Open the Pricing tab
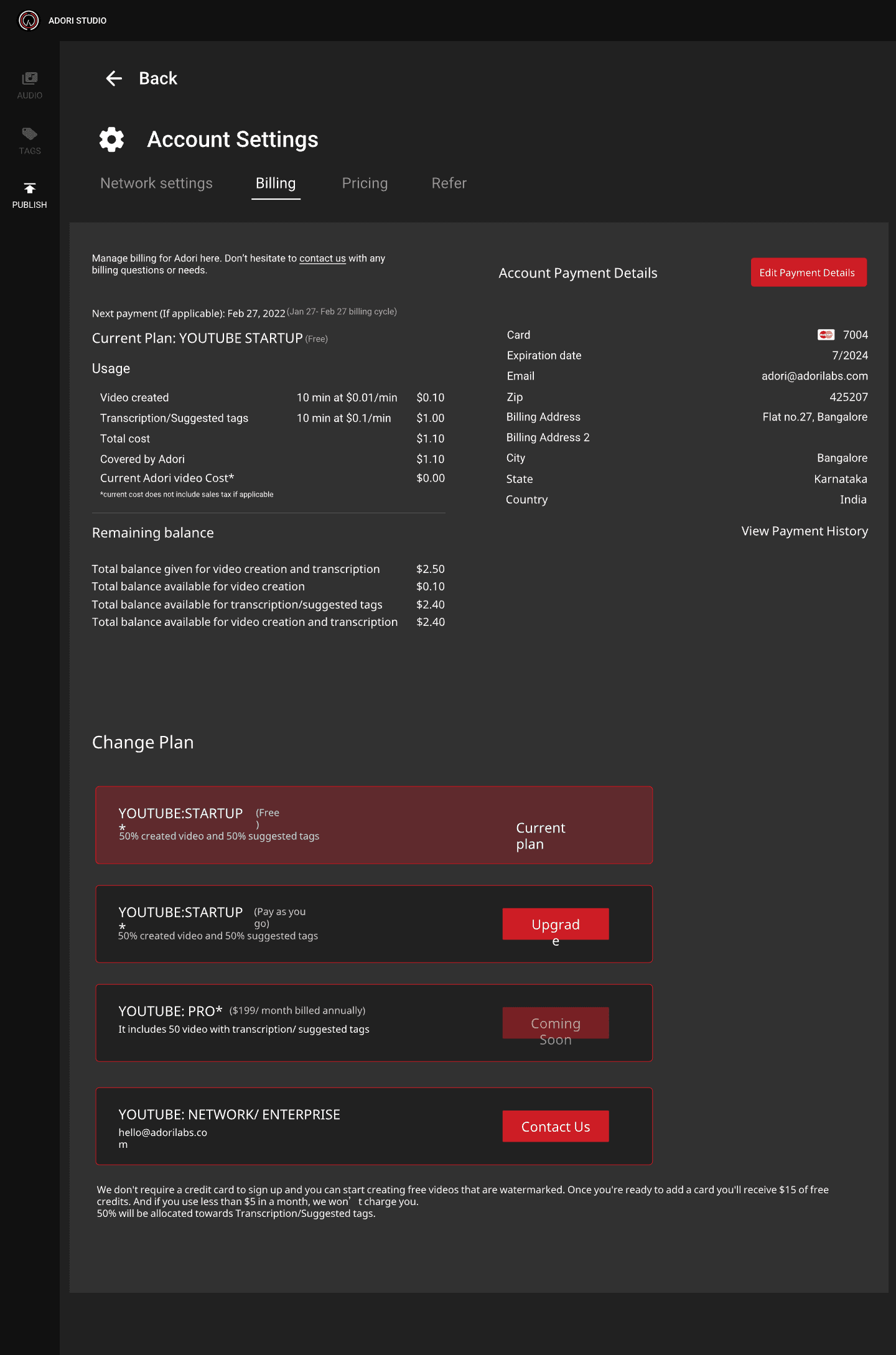The height and width of the screenshot is (1355, 896). (365, 183)
